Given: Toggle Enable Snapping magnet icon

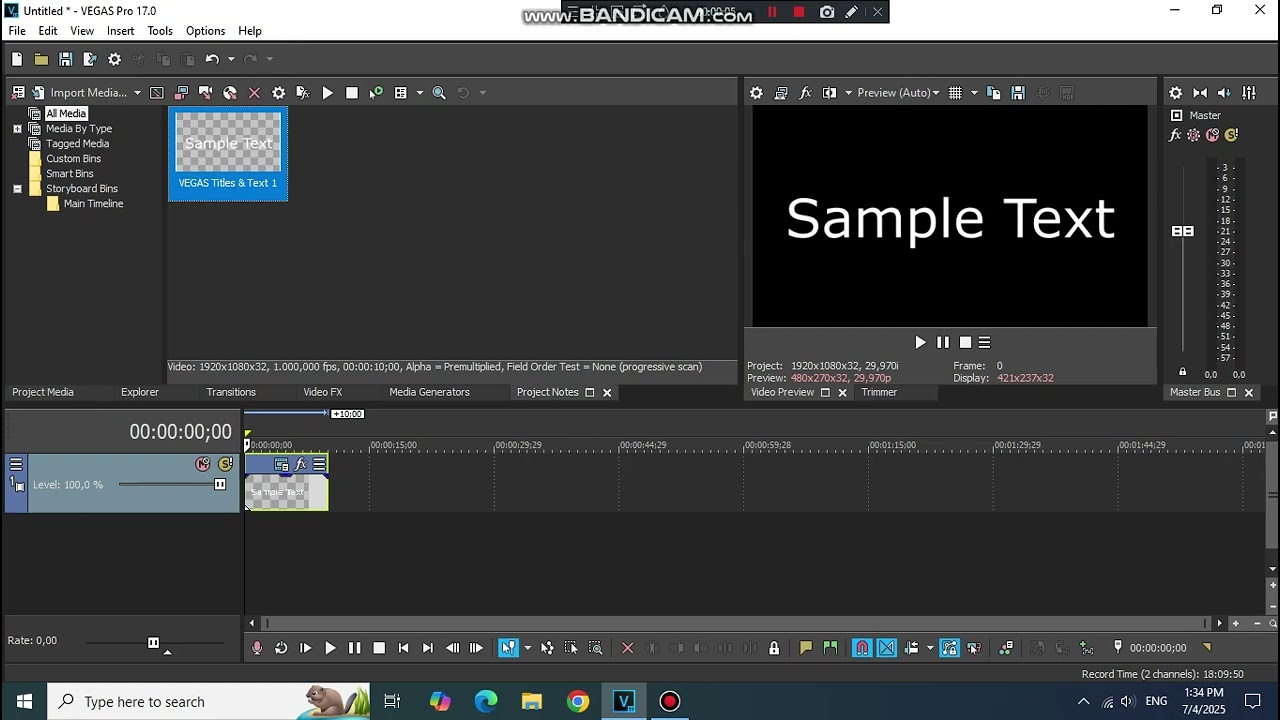Looking at the screenshot, I should 862,648.
